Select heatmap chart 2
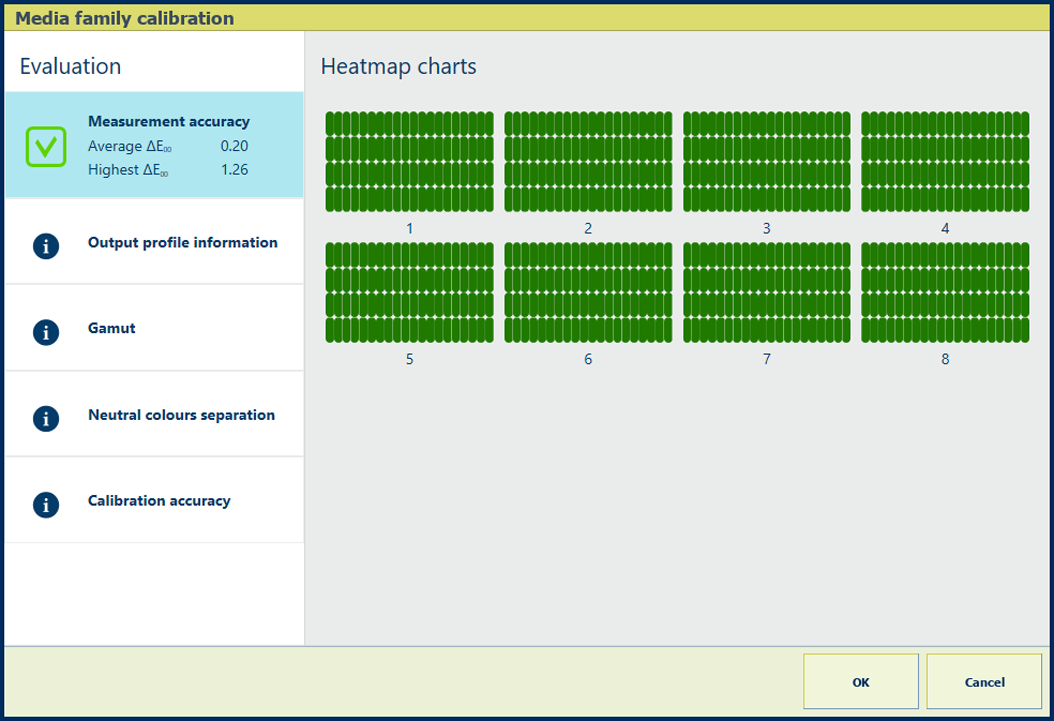The image size is (1054, 721). [588, 162]
